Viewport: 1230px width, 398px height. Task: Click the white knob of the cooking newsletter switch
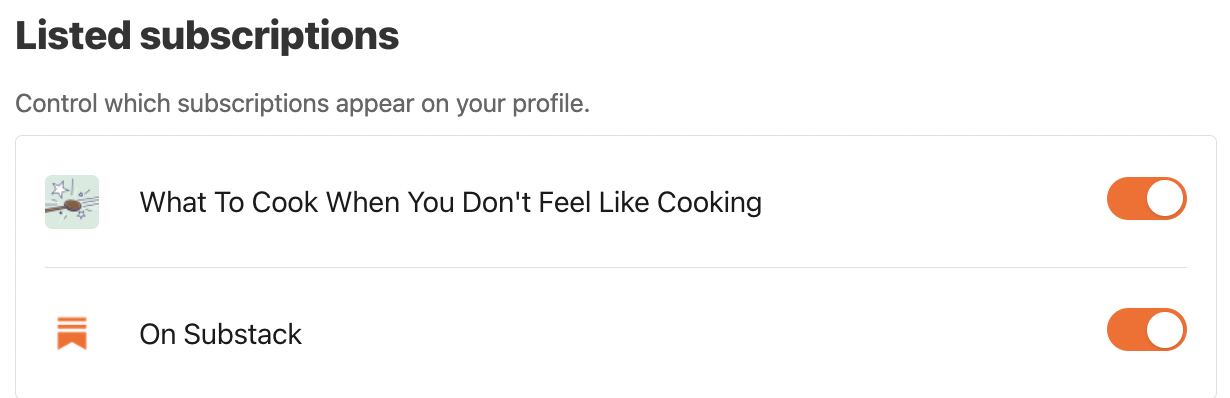tap(1165, 199)
